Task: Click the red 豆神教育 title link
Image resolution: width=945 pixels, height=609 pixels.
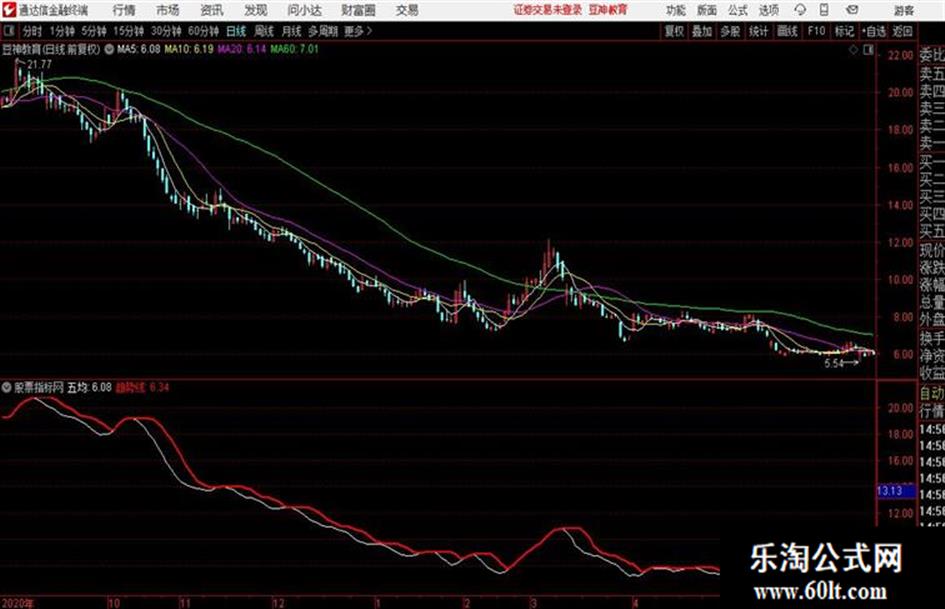Action: pyautogui.click(x=608, y=10)
